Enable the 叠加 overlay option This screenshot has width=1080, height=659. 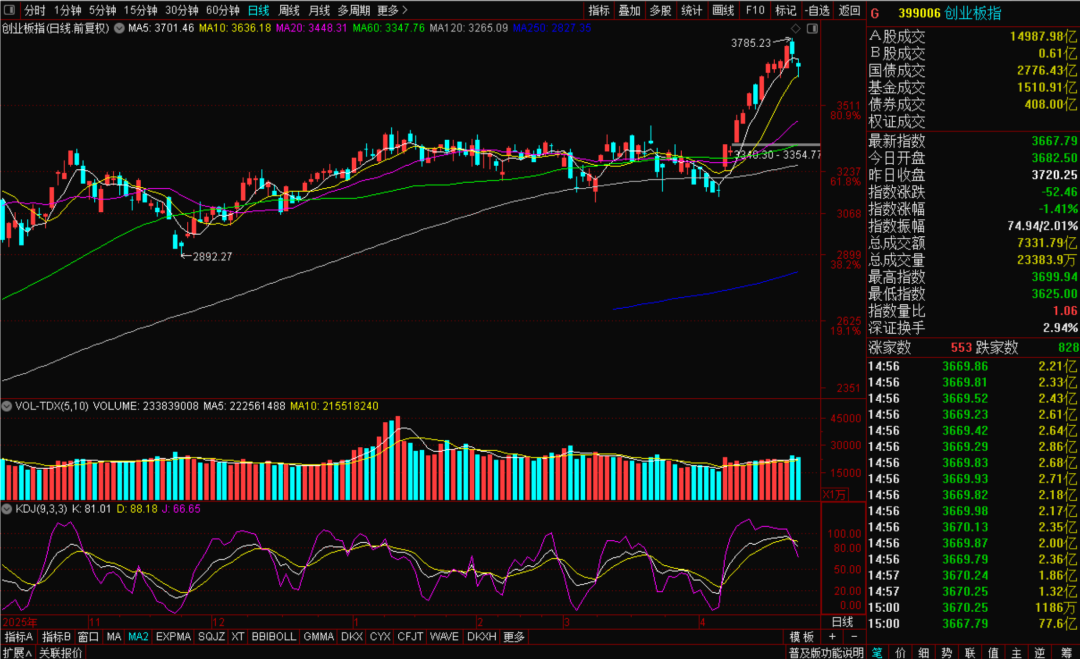(x=629, y=10)
